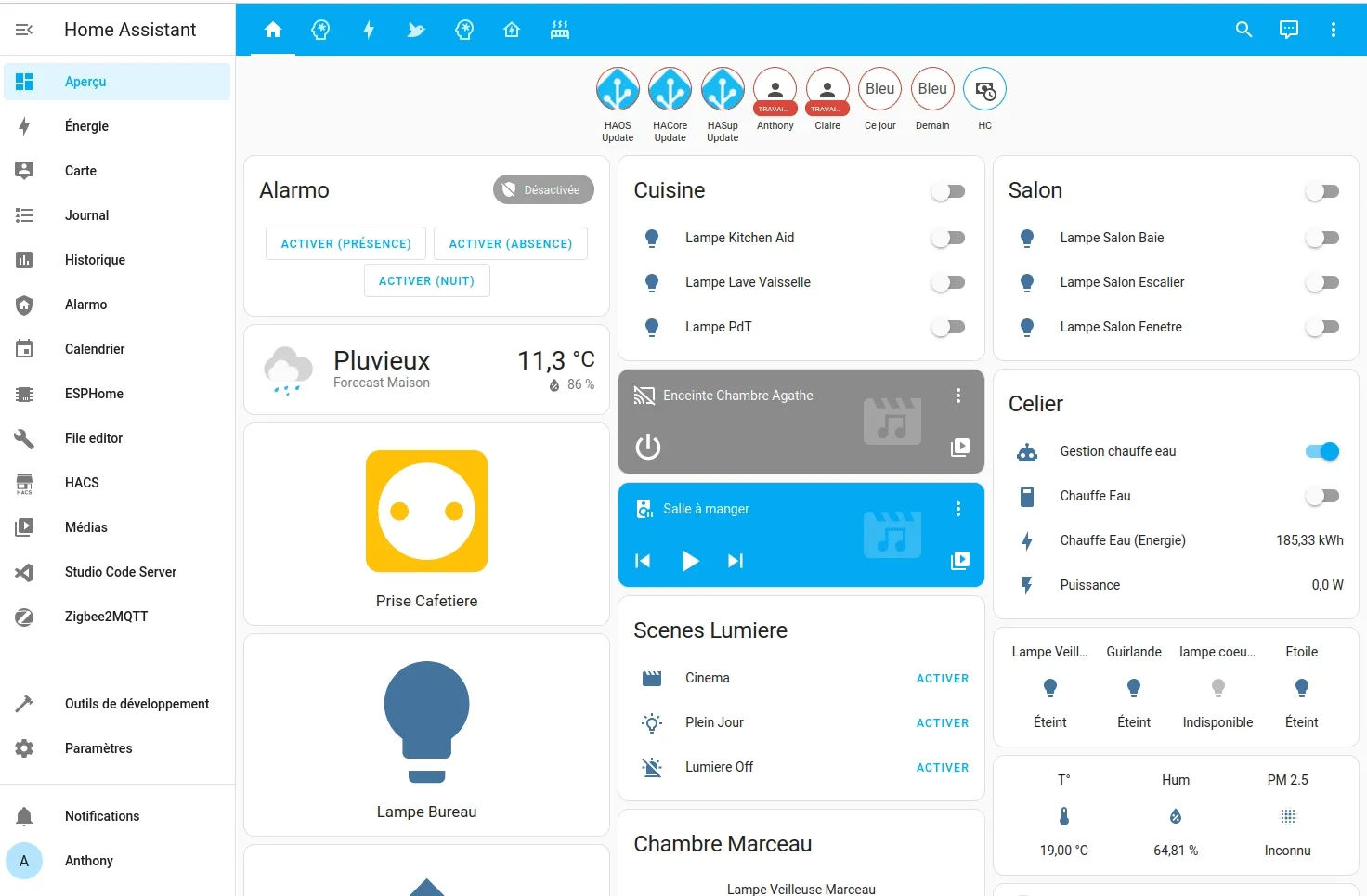The width and height of the screenshot is (1367, 896).
Task: Open the Salle à manger three-dot menu
Action: click(957, 508)
